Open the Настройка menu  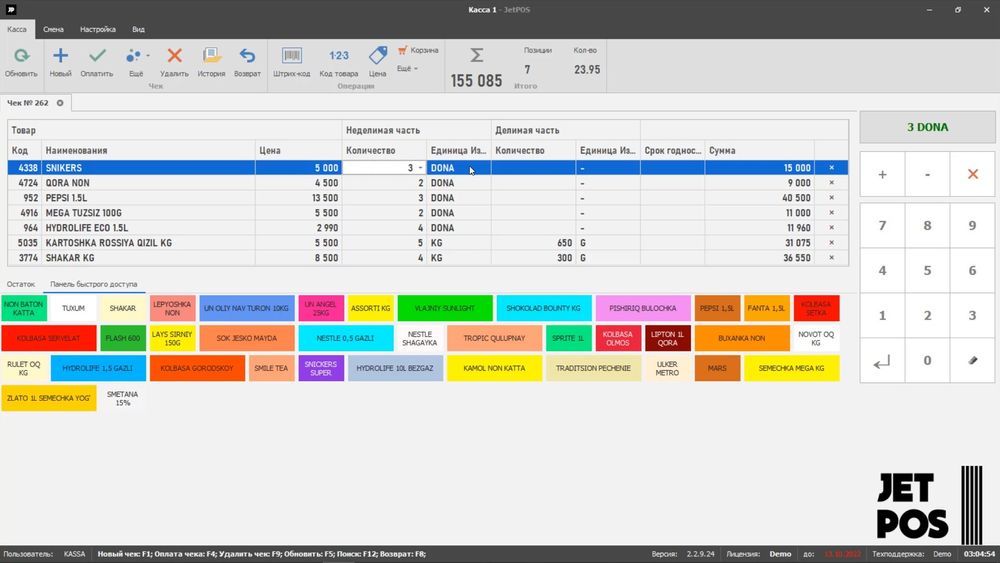98,29
